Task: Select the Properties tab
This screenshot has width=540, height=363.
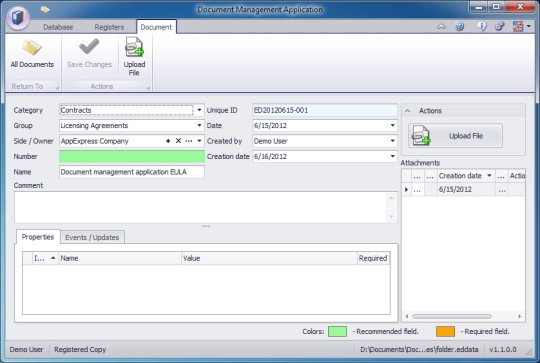Action: coord(38,237)
